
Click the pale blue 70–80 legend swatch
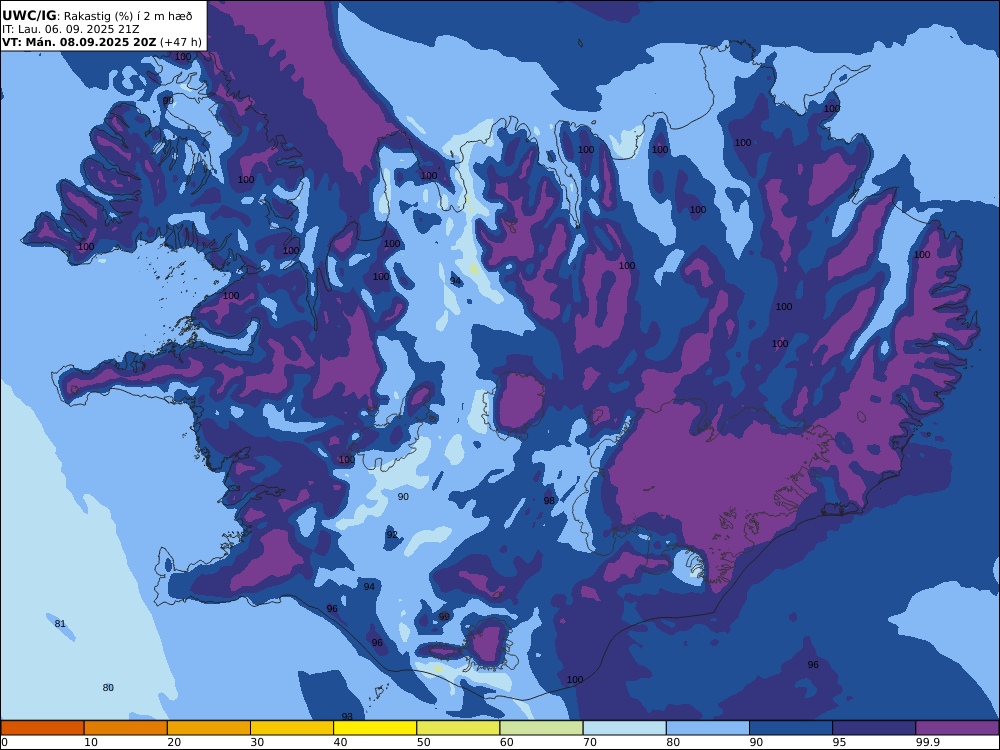coord(624,728)
